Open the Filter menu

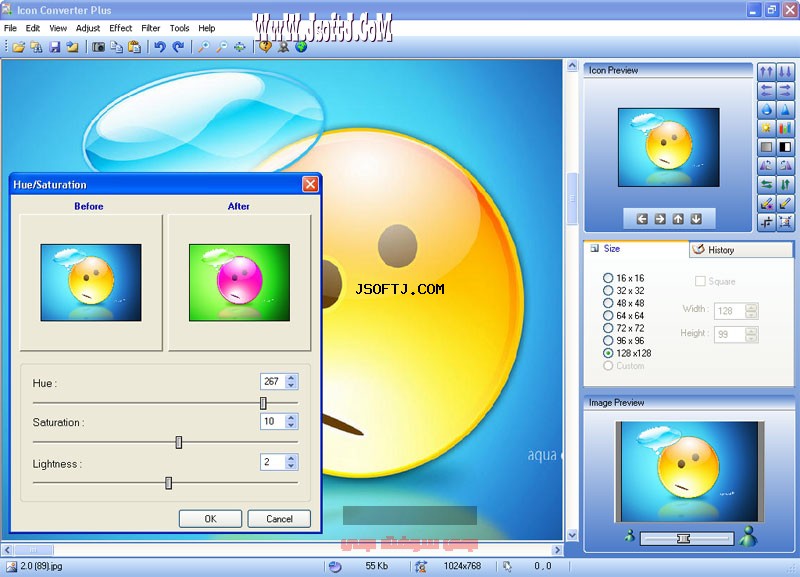point(151,28)
